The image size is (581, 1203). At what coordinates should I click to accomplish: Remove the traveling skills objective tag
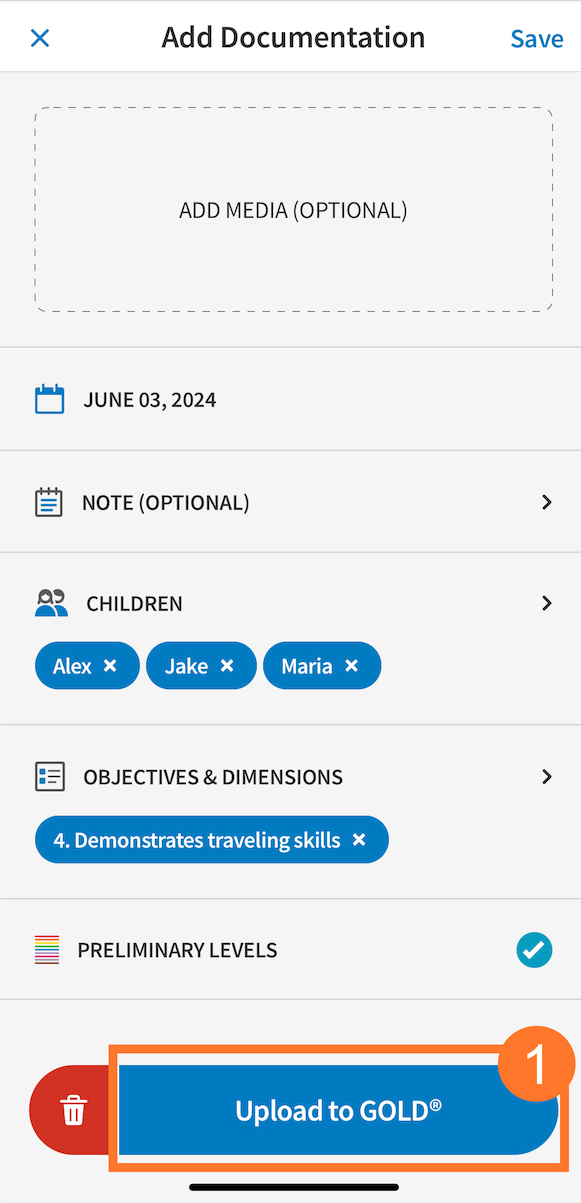click(359, 839)
